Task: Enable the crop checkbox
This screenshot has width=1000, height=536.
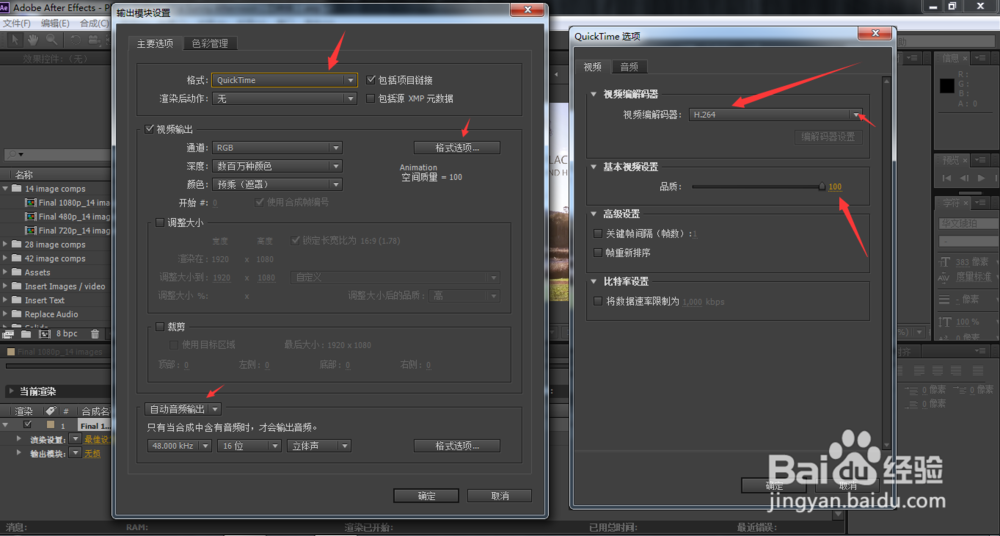Action: tap(160, 327)
